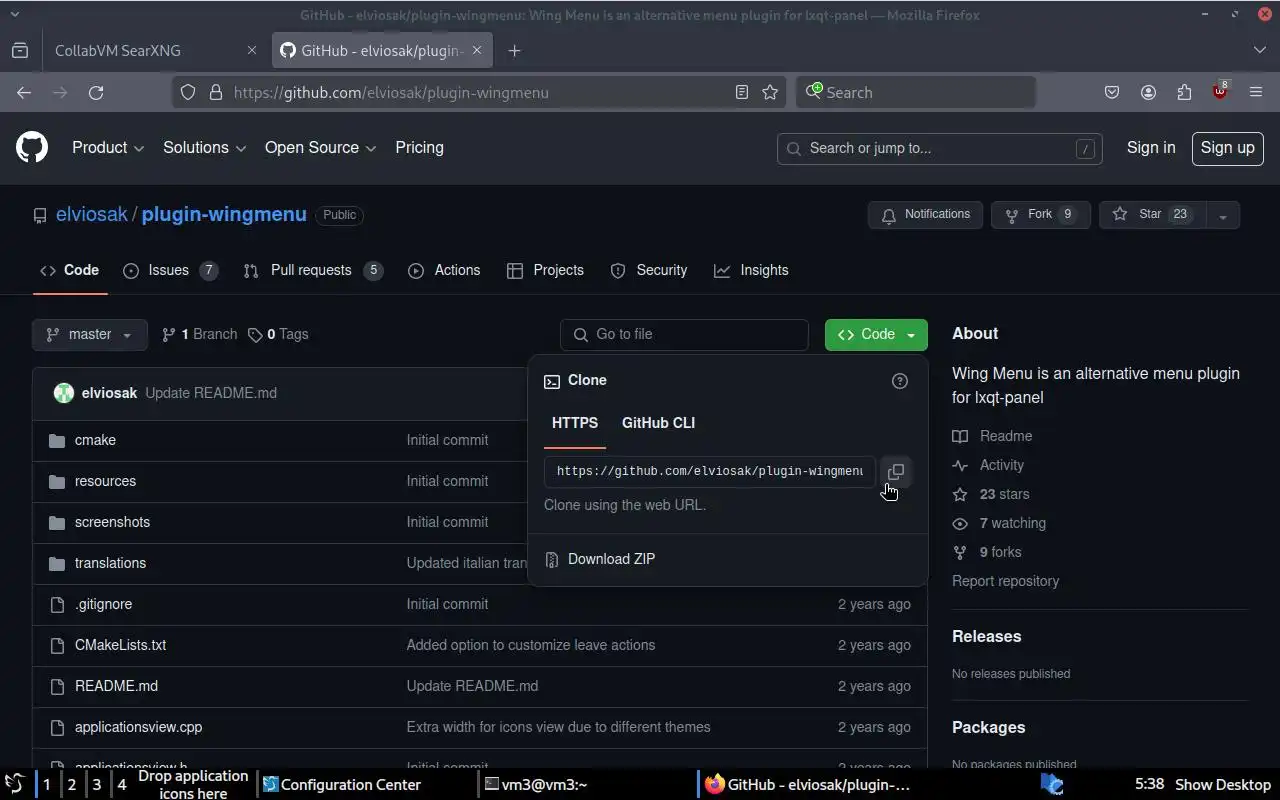This screenshot has width=1280, height=800.
Task: Go back to the previous page
Action: 24,92
